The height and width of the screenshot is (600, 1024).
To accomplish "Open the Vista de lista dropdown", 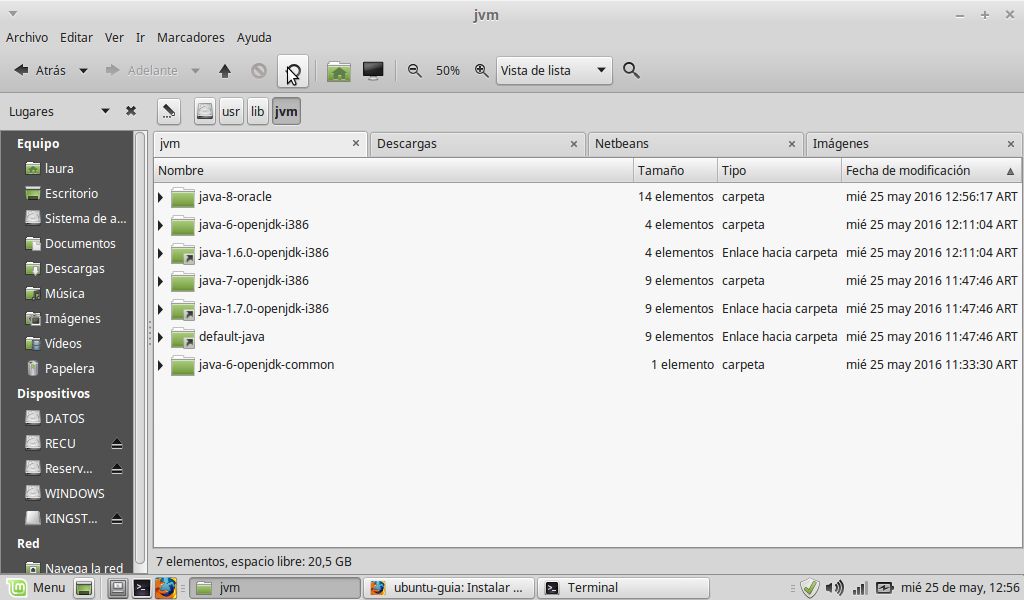I will pos(554,71).
